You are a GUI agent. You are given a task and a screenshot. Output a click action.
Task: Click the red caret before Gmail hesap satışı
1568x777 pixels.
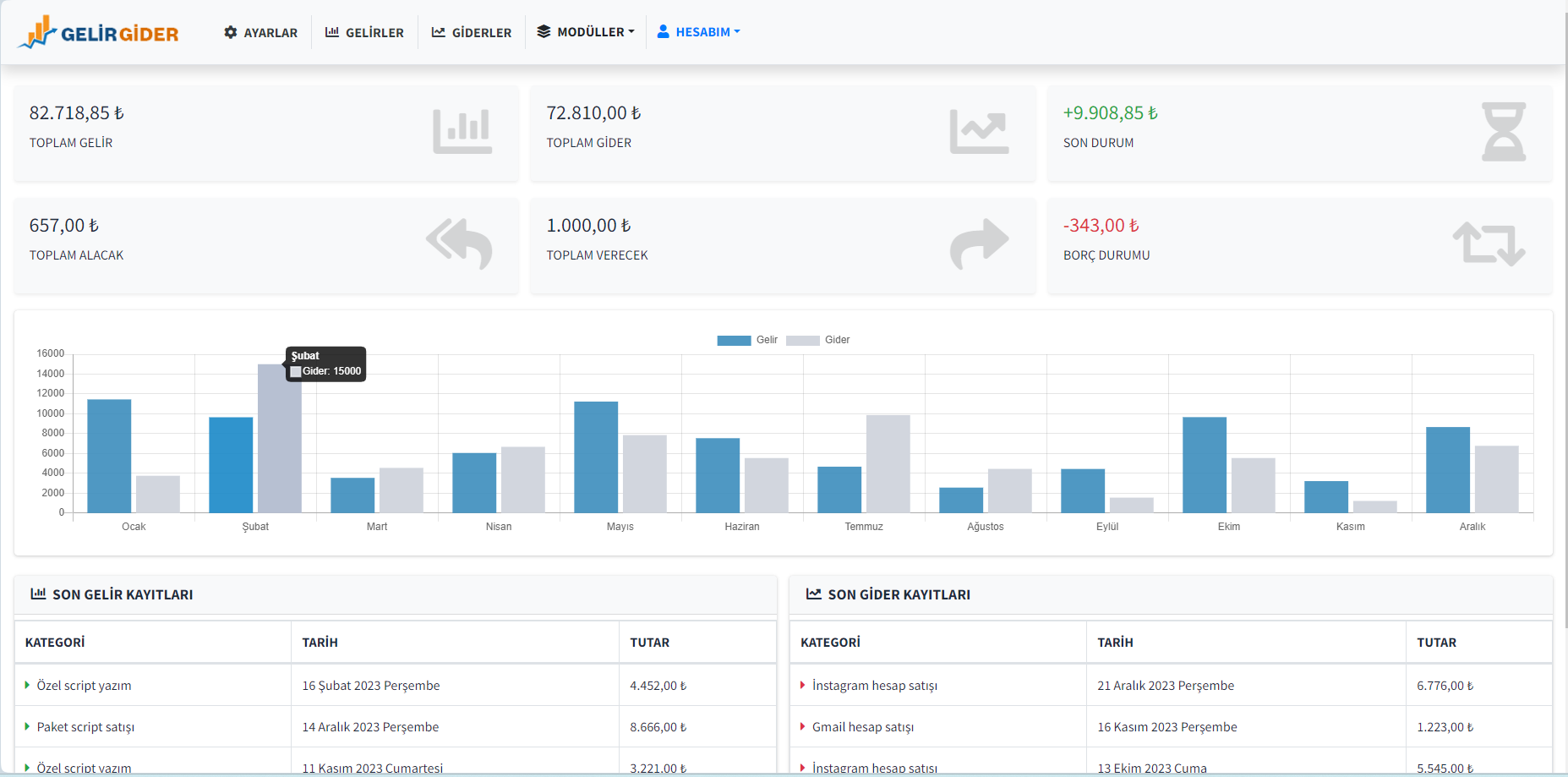(803, 726)
